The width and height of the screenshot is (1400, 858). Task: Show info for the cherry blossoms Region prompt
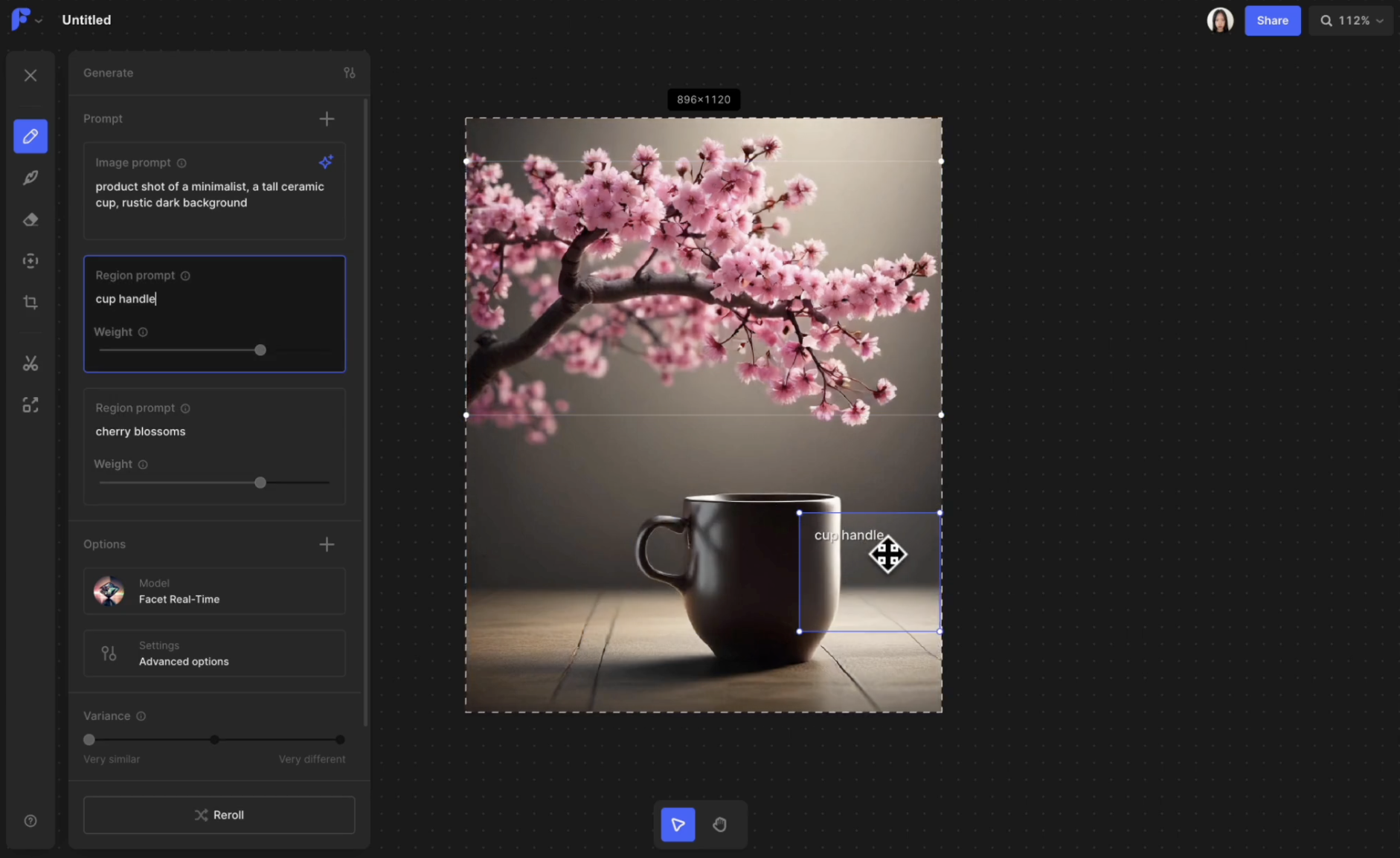[x=185, y=408]
